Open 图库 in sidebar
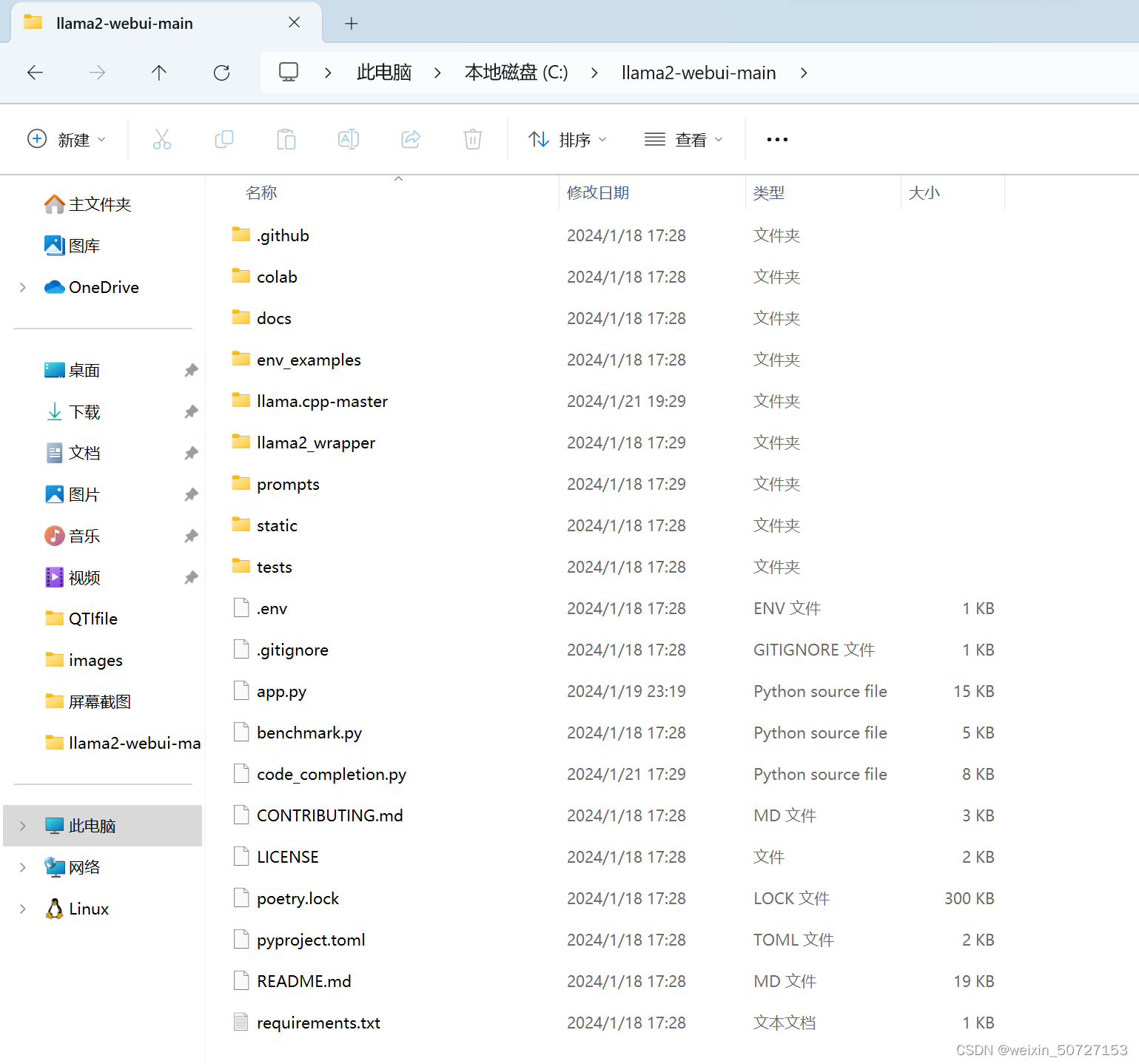This screenshot has height=1064, width=1139. point(72,246)
